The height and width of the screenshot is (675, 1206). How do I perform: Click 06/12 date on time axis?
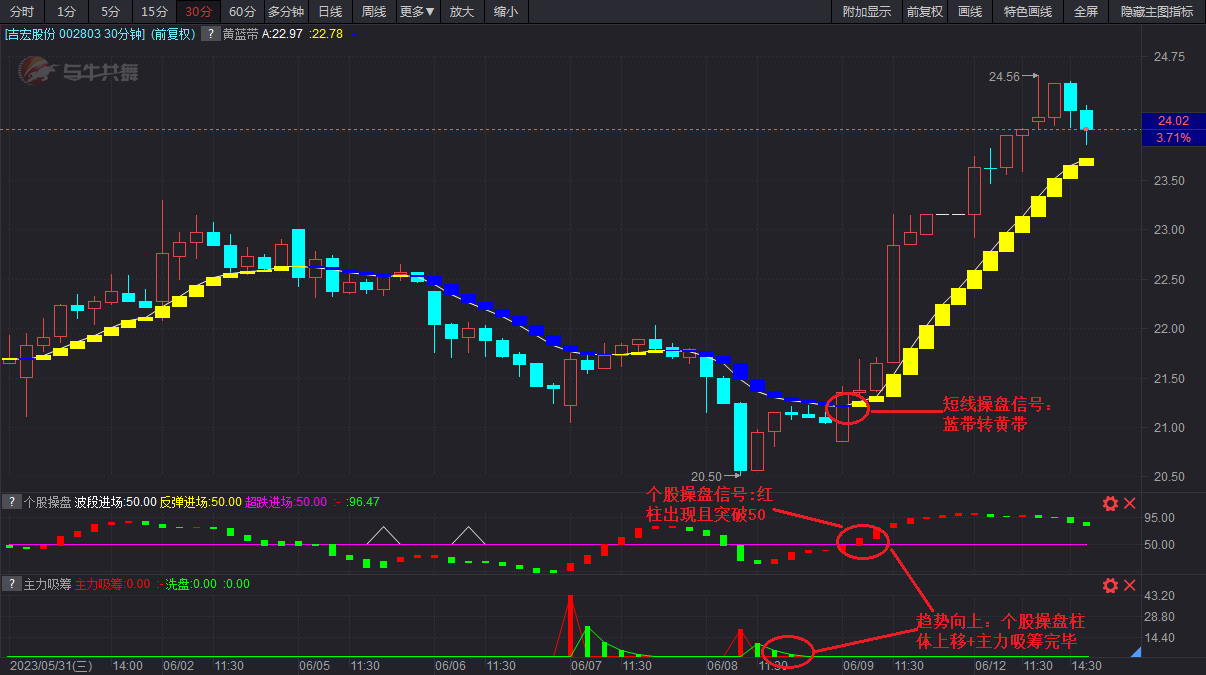[x=992, y=665]
